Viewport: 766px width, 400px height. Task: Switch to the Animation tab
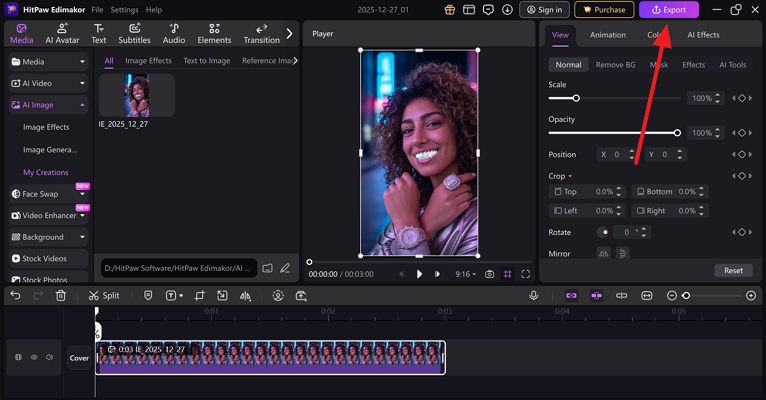608,35
